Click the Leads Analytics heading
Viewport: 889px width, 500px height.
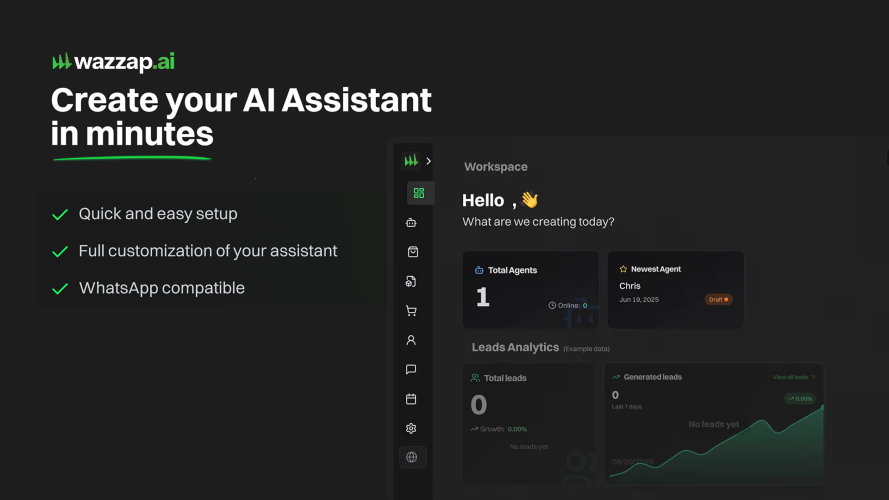(515, 347)
